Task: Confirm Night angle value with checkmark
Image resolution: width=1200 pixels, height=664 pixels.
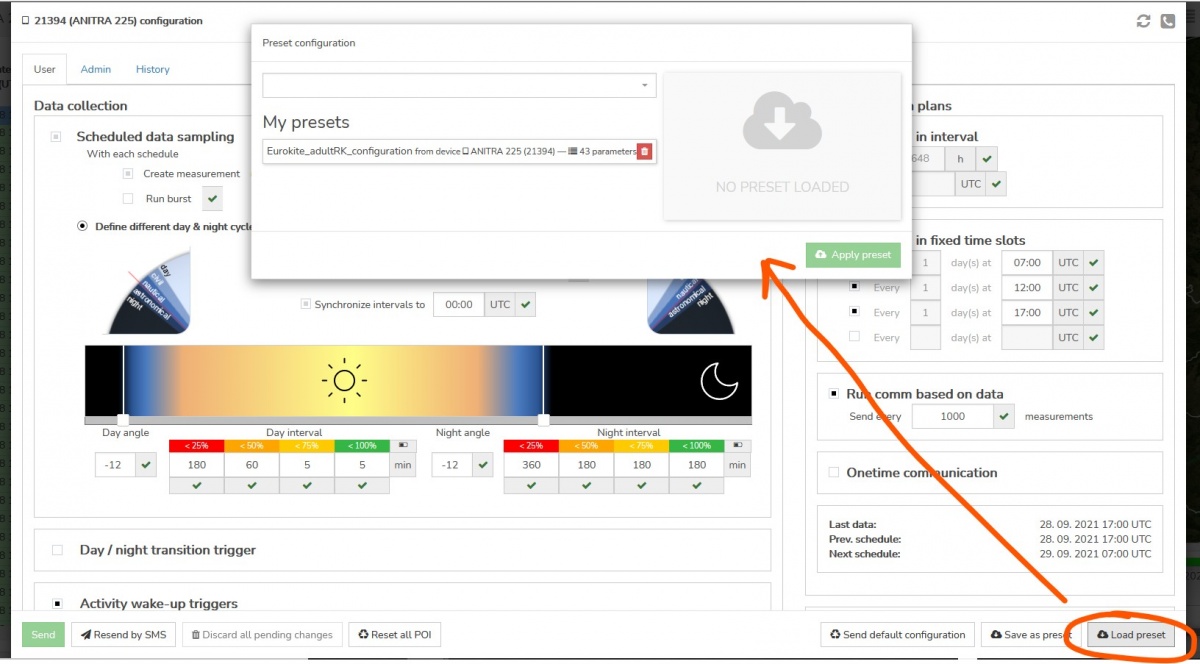Action: pos(483,465)
